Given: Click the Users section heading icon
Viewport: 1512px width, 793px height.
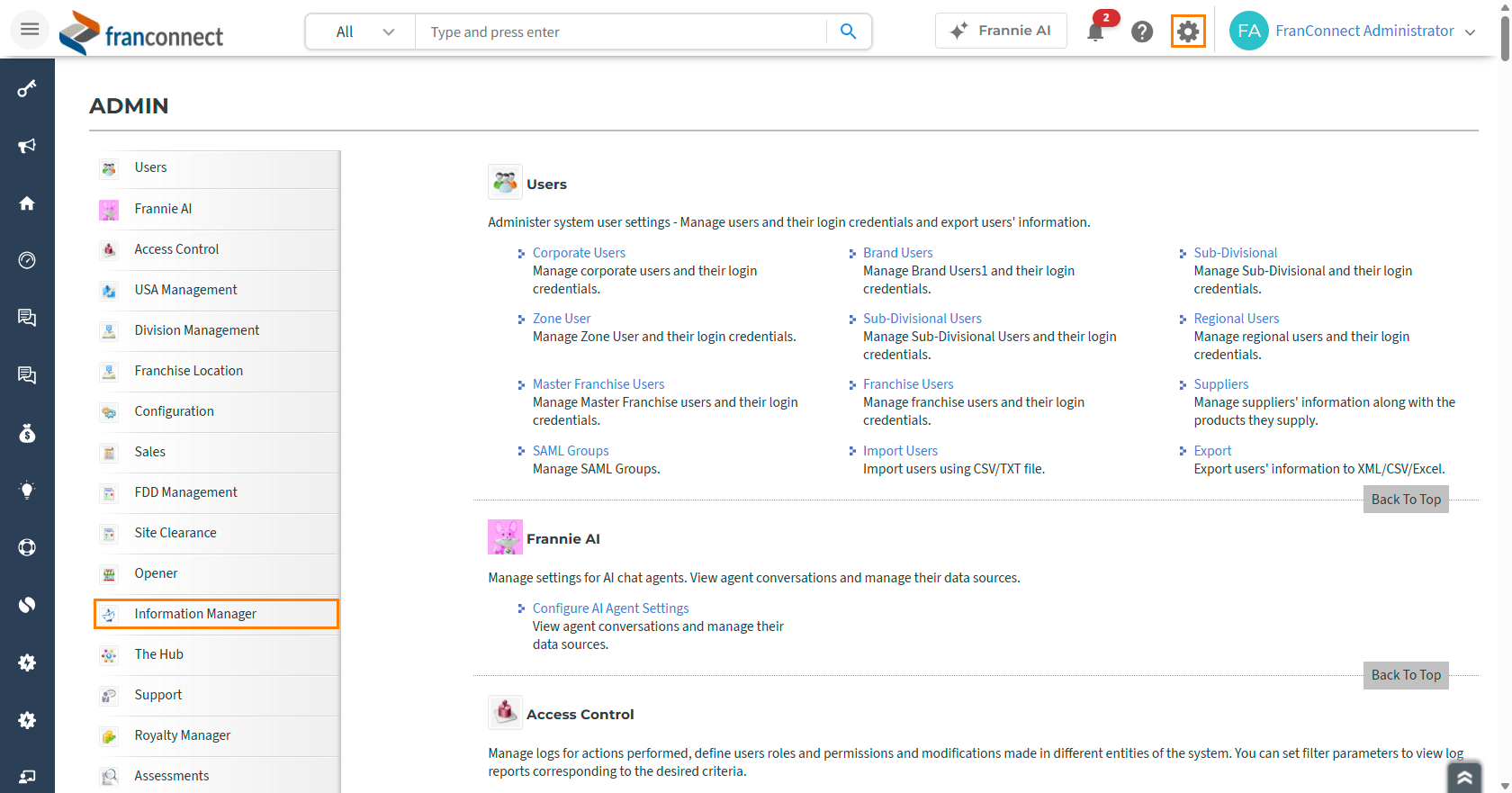Looking at the screenshot, I should point(505,183).
